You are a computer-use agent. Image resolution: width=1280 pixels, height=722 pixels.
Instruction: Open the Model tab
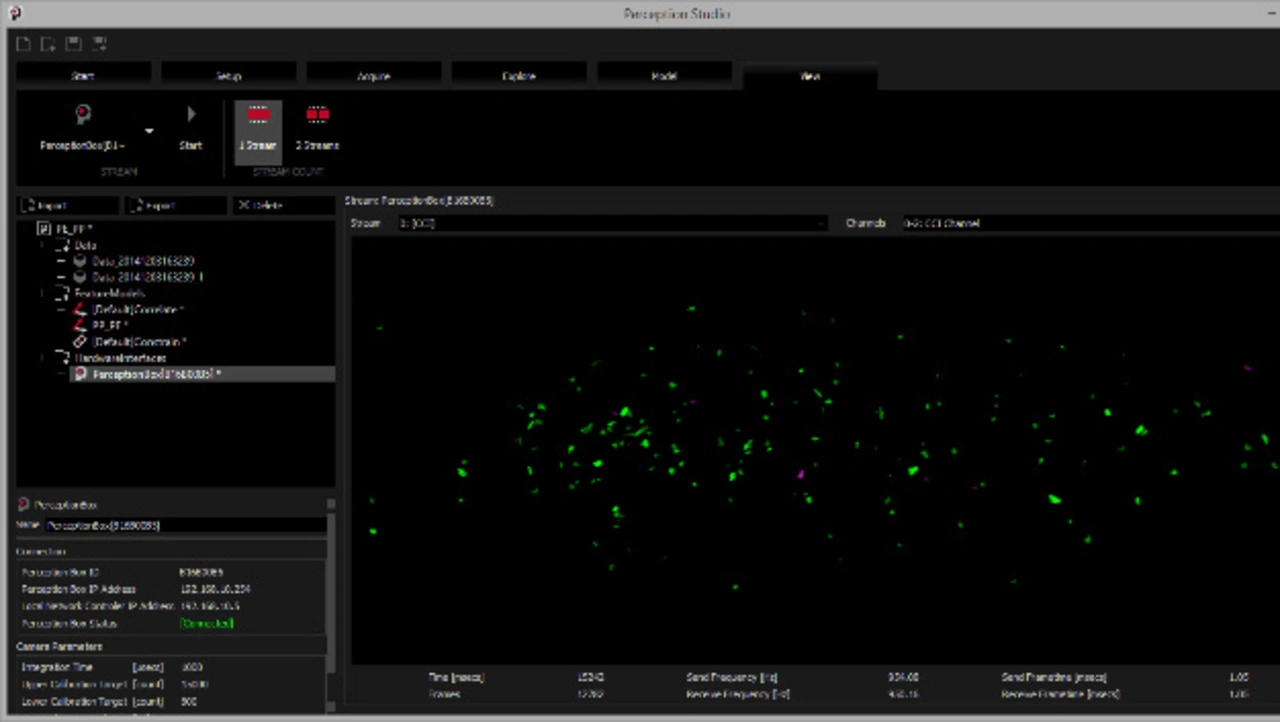click(x=665, y=76)
